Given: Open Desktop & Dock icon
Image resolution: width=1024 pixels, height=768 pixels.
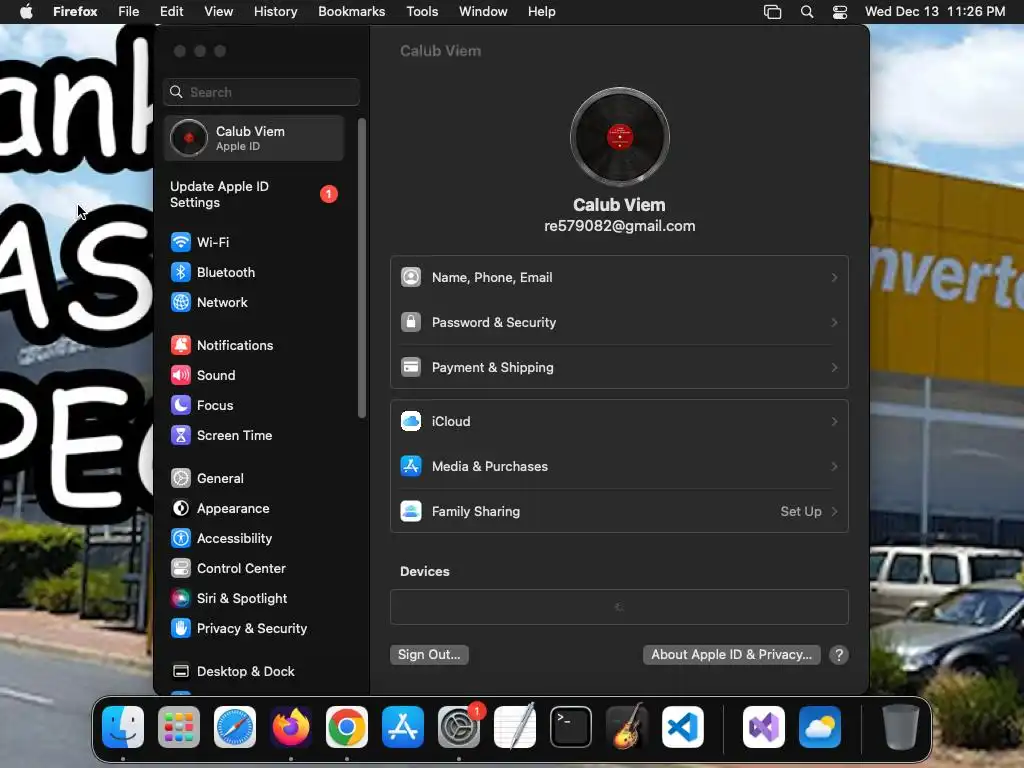Looking at the screenshot, I should pyautogui.click(x=181, y=672).
